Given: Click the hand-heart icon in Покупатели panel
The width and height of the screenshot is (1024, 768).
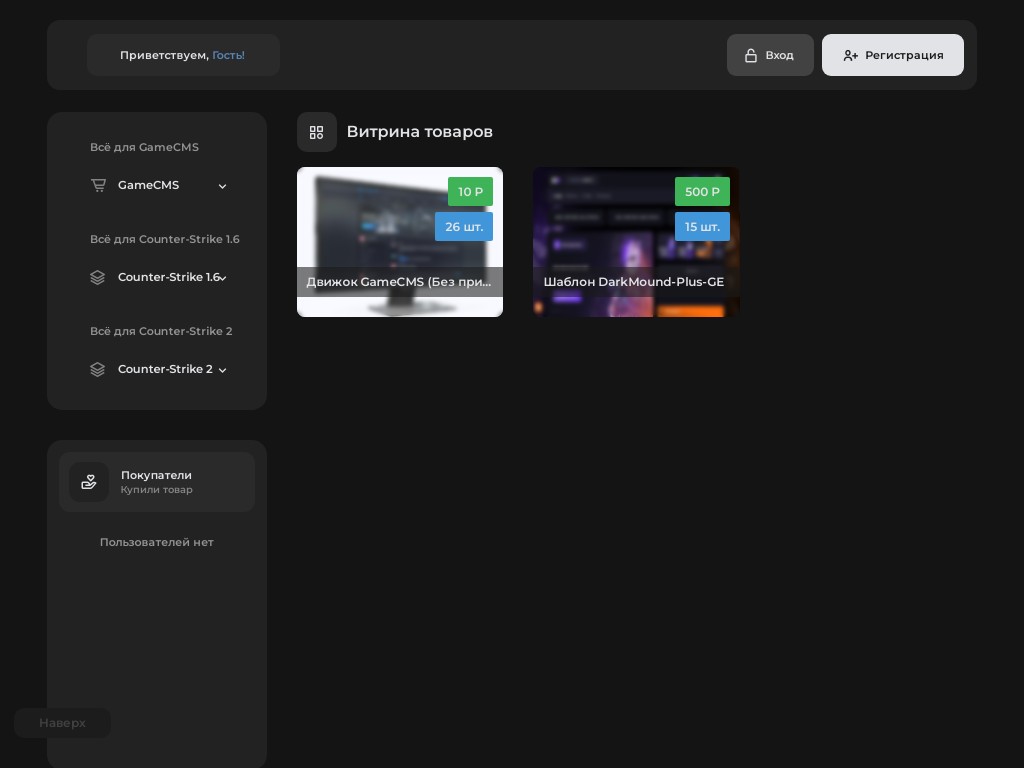Looking at the screenshot, I should [x=89, y=482].
